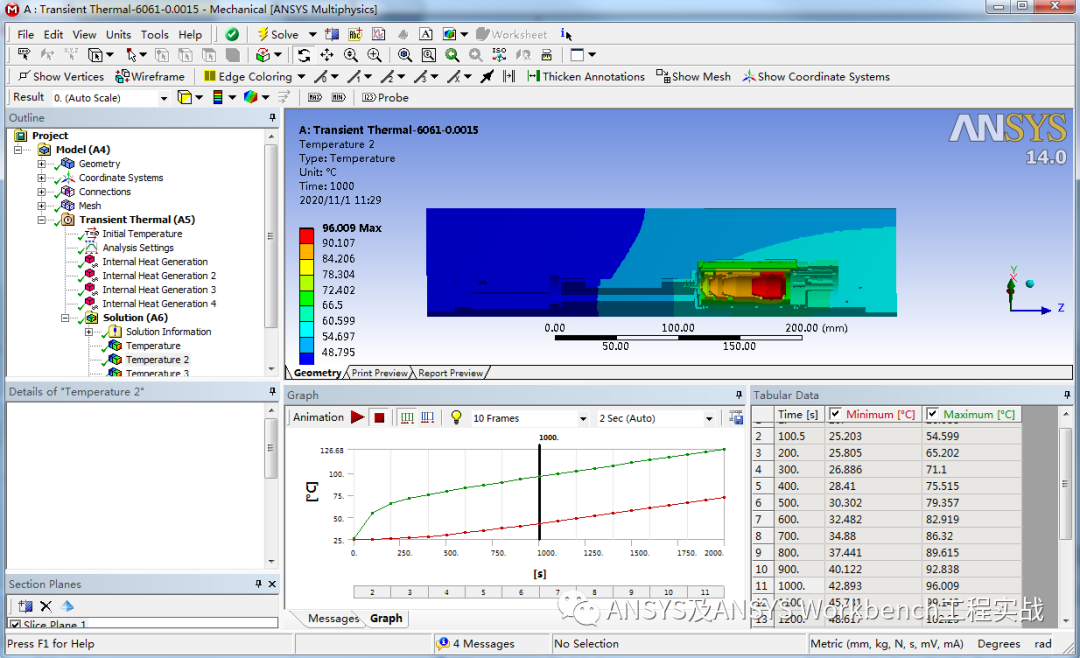Click the distributed frames icon in Graph toolbar

(407, 418)
